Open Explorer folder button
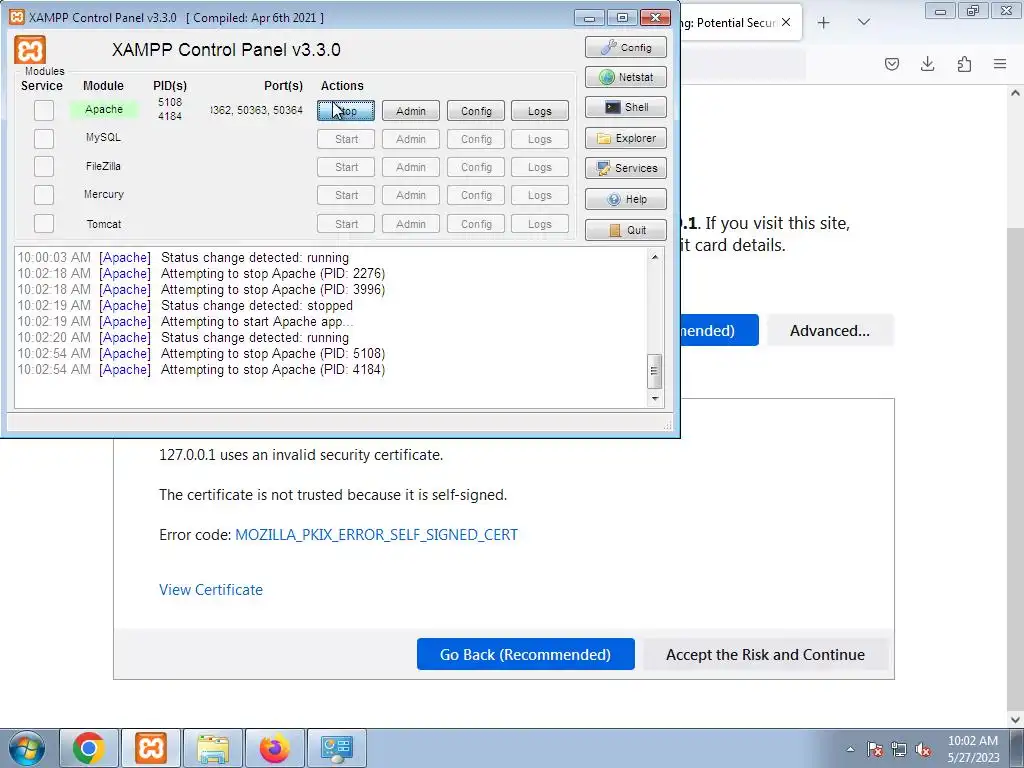The width and height of the screenshot is (1024, 768). pos(626,138)
